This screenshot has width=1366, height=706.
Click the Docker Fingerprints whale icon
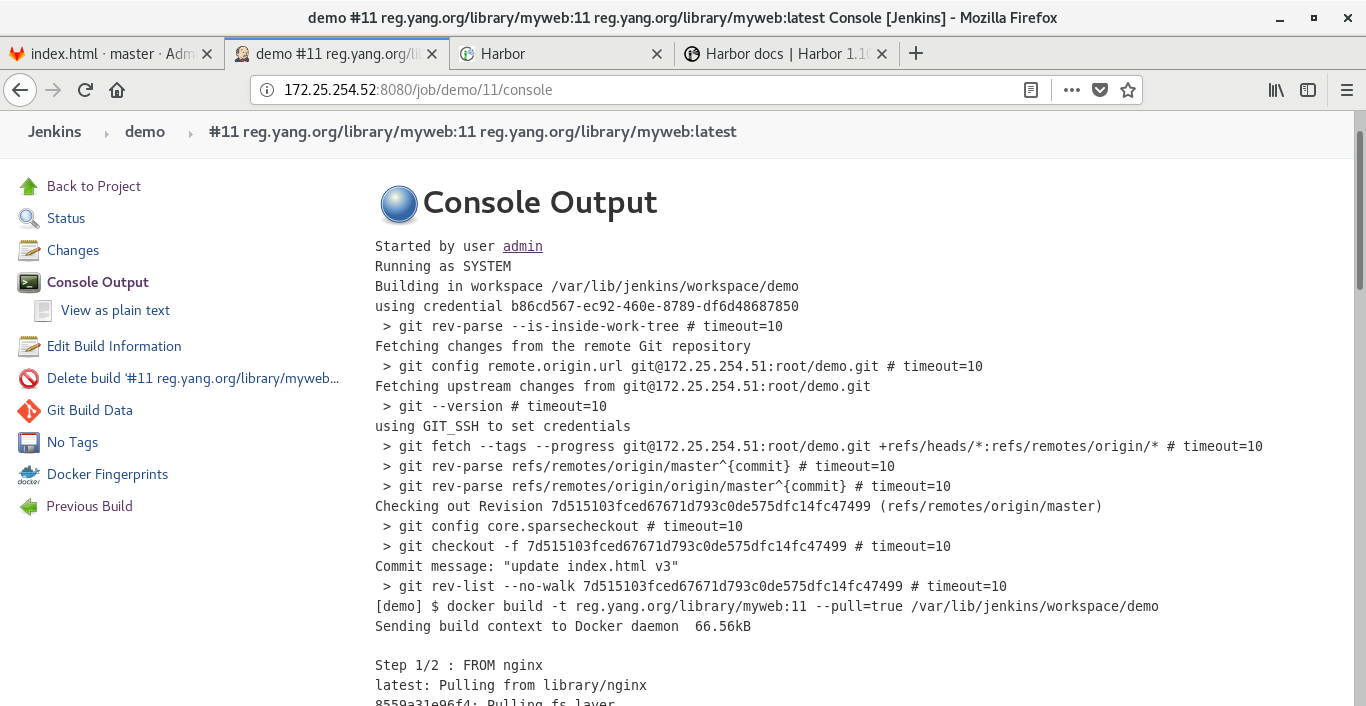[28, 475]
